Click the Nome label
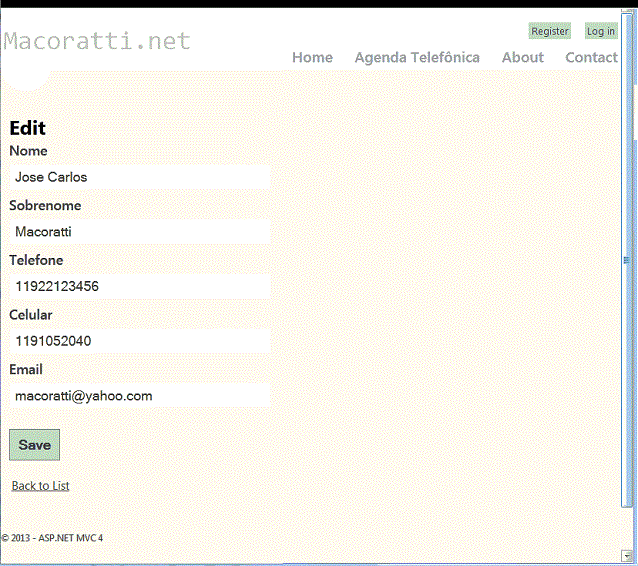 (28, 151)
